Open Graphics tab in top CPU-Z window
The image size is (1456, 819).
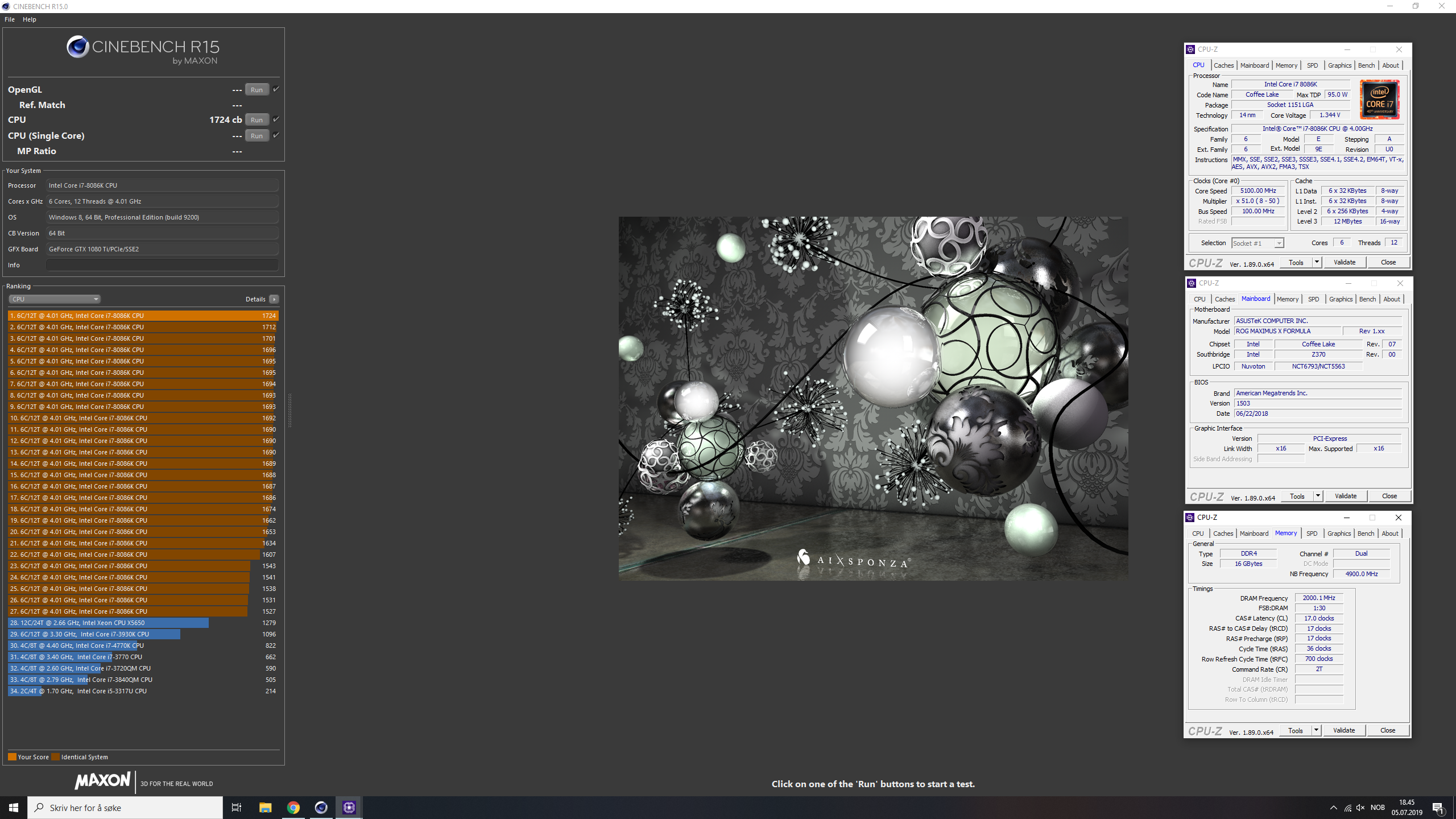point(1339,65)
